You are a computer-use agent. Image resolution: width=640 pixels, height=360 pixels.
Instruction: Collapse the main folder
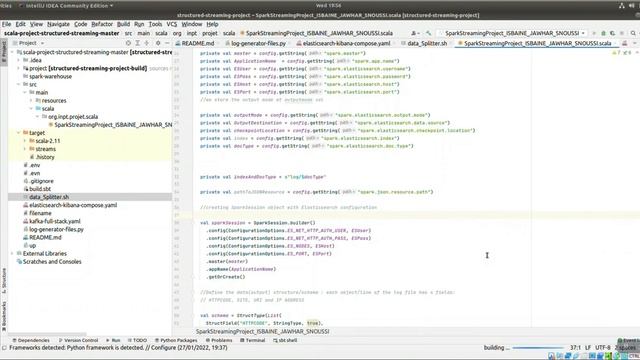[25, 93]
